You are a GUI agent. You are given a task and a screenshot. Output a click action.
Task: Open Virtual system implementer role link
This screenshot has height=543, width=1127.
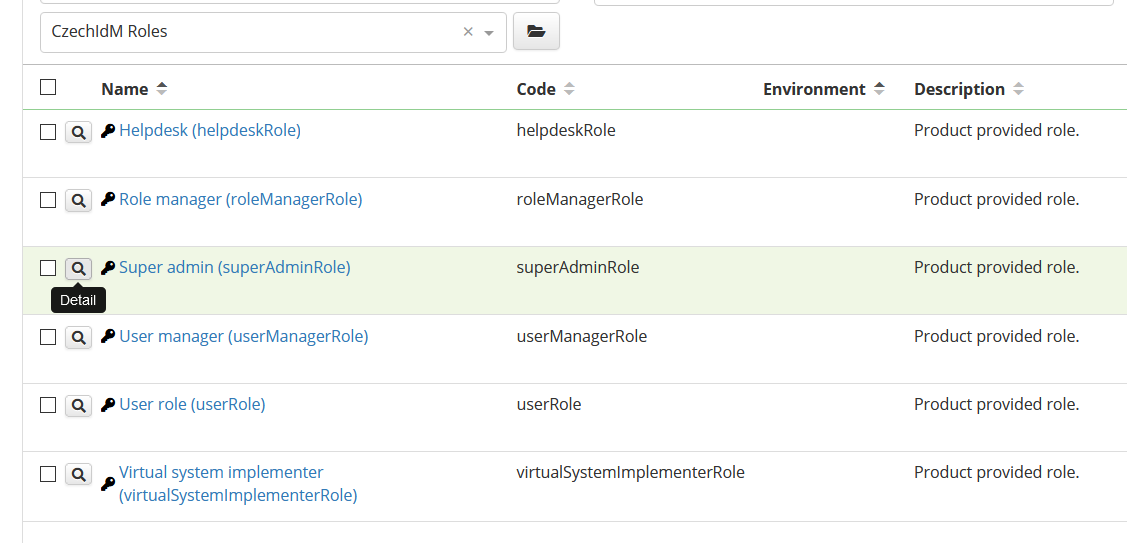238,484
